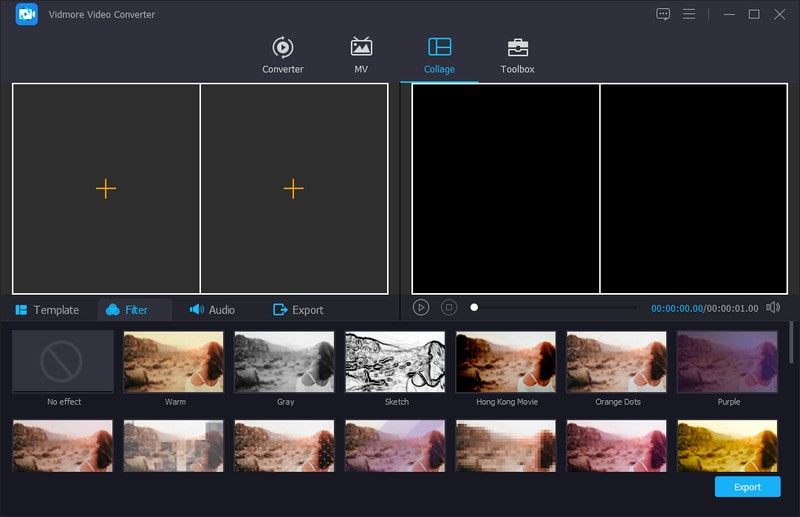Open the hamburger menu in title bar
This screenshot has height=517, width=800.
click(689, 14)
